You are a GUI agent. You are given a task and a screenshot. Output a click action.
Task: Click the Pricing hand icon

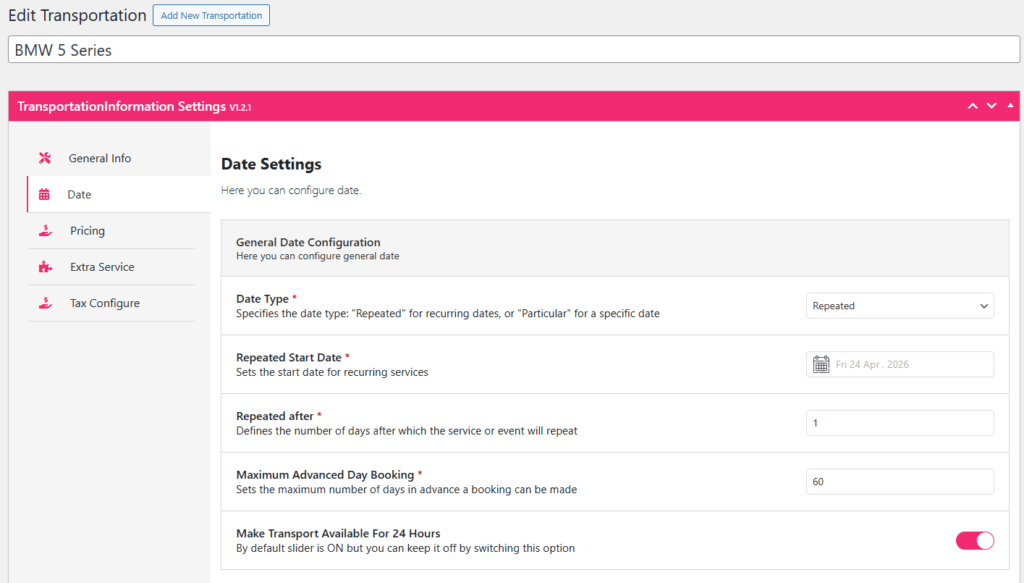point(45,230)
